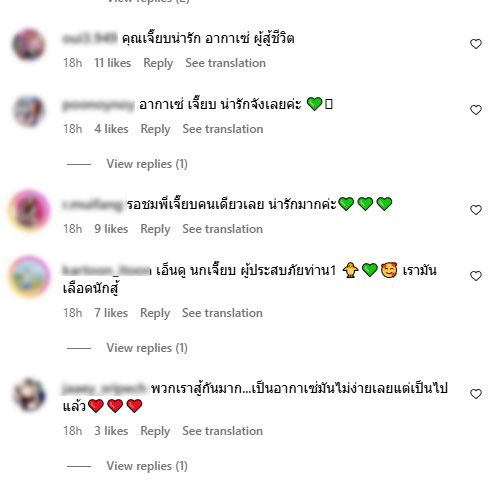See translation of the 7 likes comment
This screenshot has width=493, height=489.
[222, 313]
